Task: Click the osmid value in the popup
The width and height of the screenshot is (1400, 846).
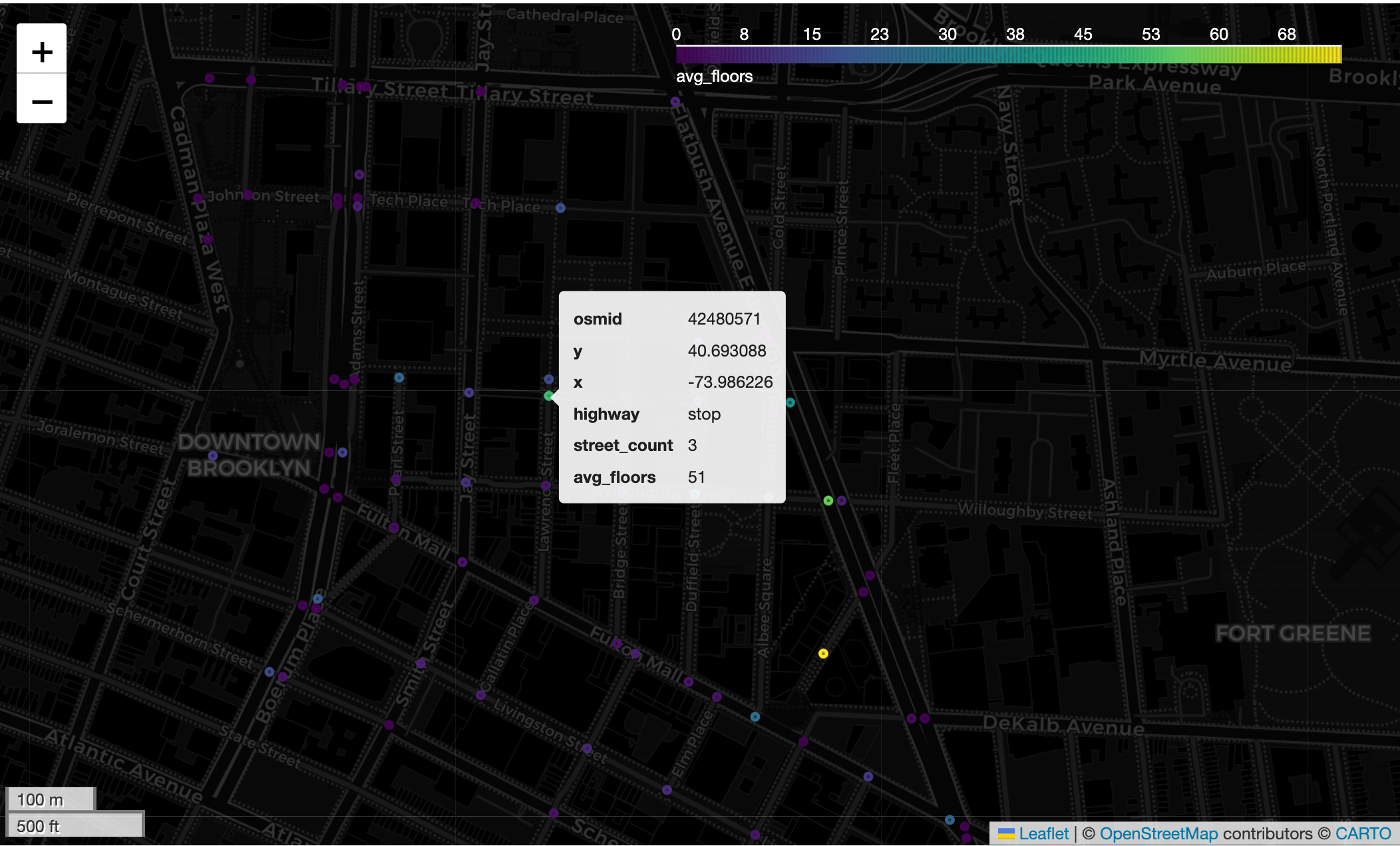Action: [x=723, y=319]
